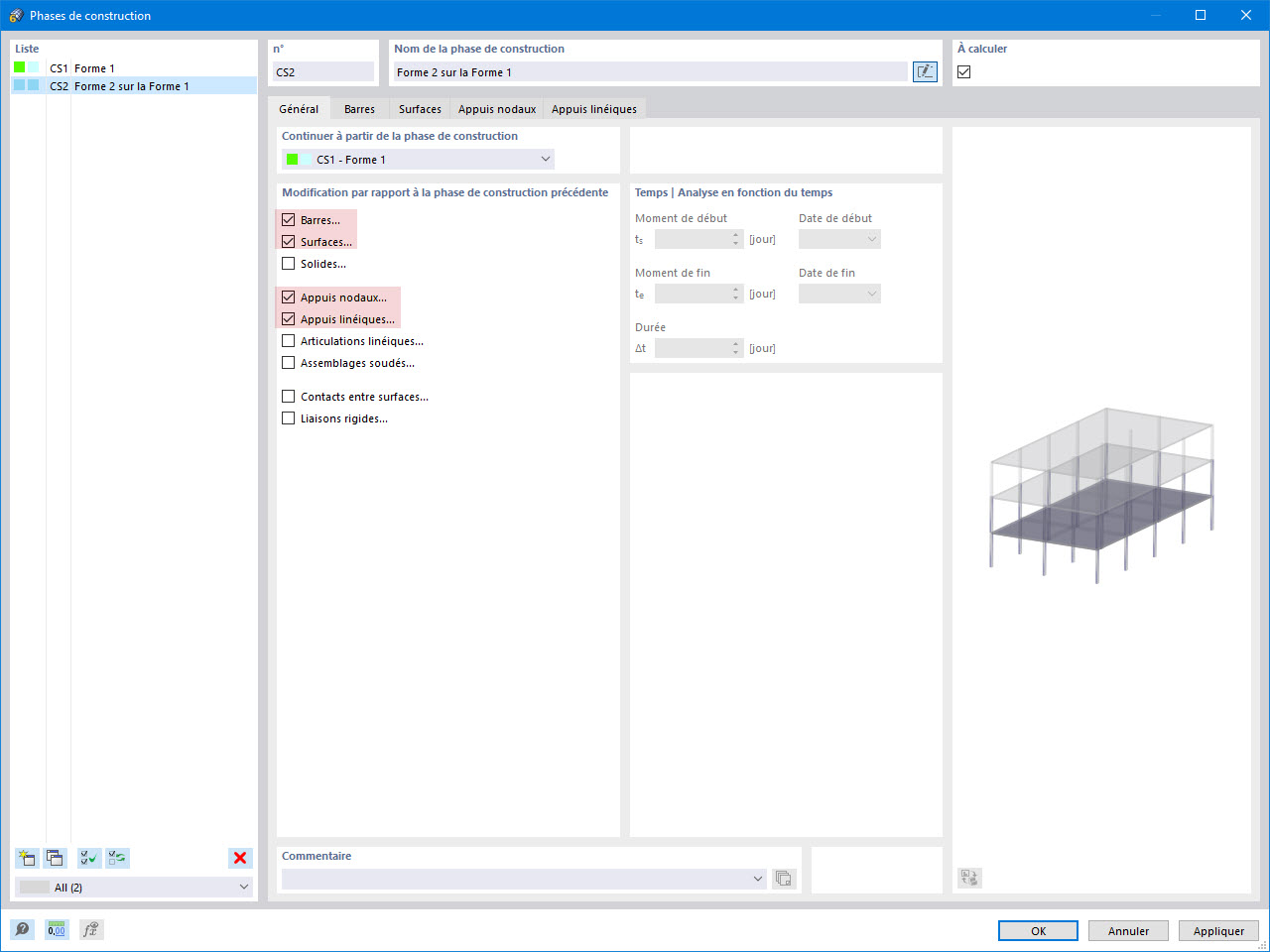Open the Surfaces tab

(419, 108)
